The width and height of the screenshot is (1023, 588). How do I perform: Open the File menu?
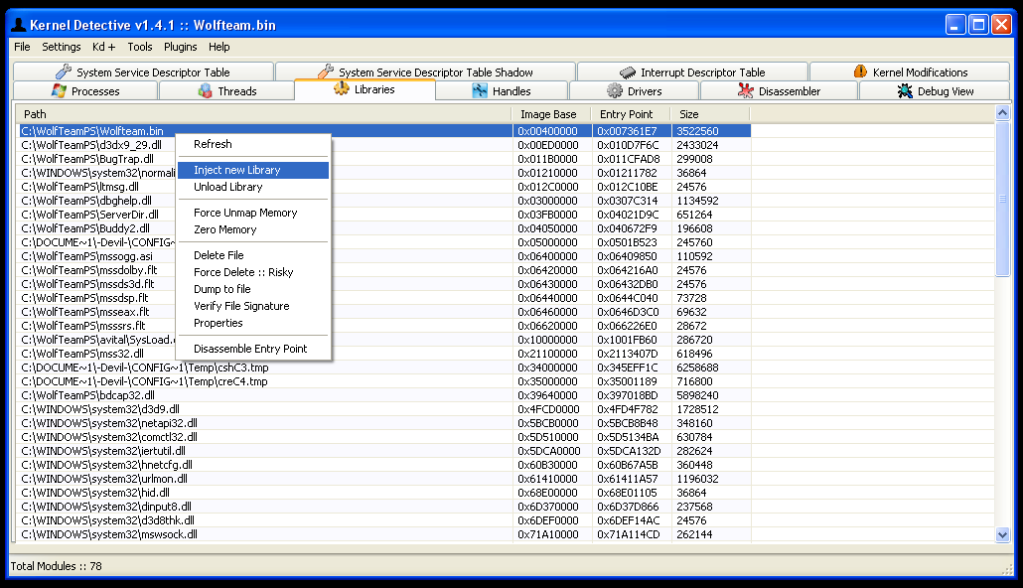(22, 47)
